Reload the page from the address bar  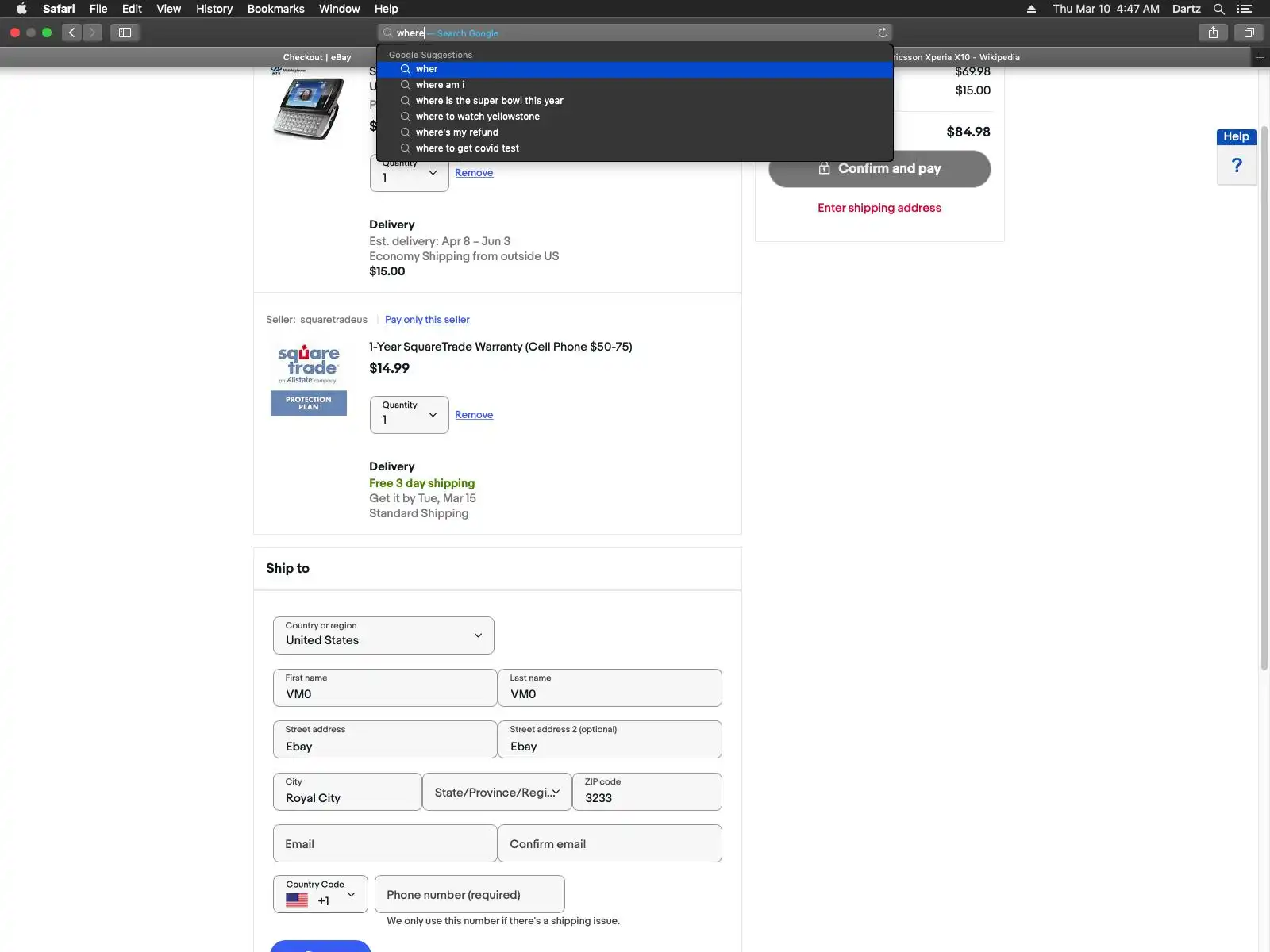coord(883,33)
